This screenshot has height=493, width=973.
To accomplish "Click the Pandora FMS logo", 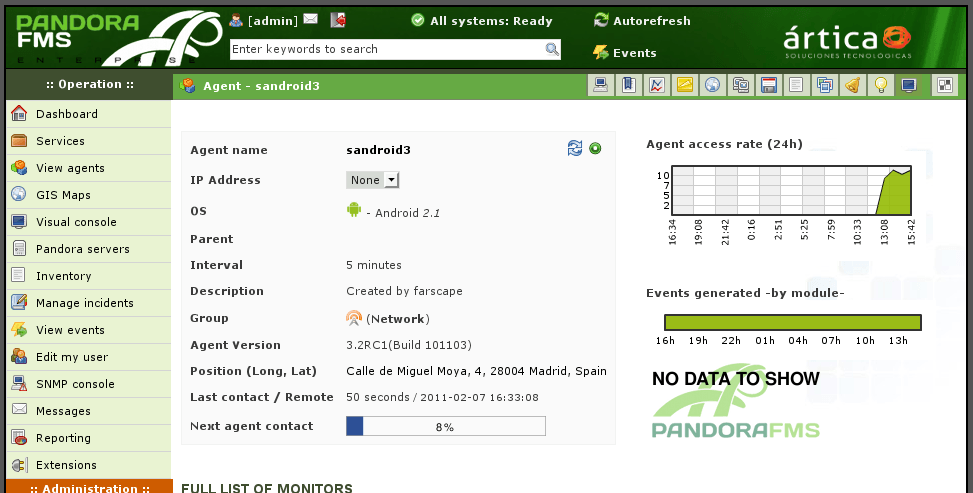I will 118,38.
